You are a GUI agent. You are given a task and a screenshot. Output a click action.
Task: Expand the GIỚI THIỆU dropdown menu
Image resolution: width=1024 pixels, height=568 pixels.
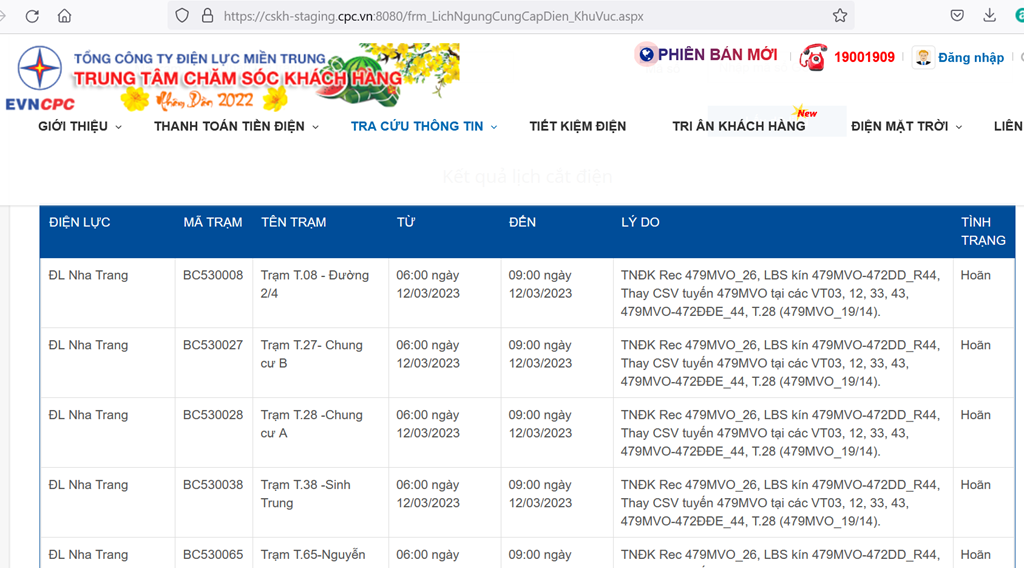pyautogui.click(x=80, y=126)
